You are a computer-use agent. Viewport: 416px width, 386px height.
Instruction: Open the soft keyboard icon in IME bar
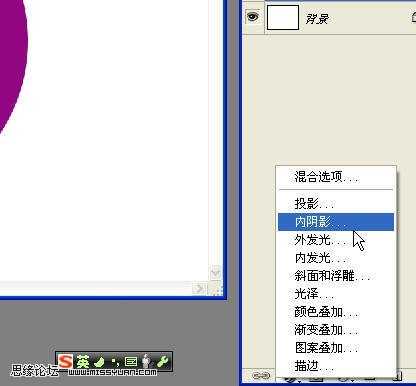pyautogui.click(x=131, y=362)
